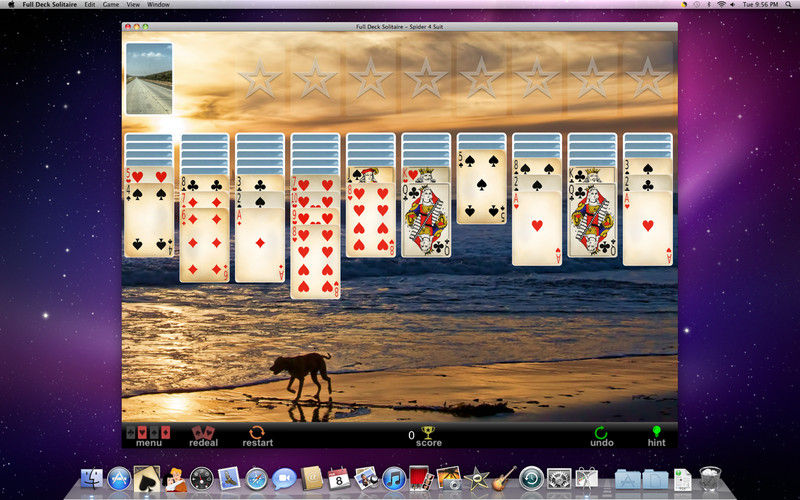
Task: Open the Full Deck Solitaire app menu
Action: tap(50, 5)
